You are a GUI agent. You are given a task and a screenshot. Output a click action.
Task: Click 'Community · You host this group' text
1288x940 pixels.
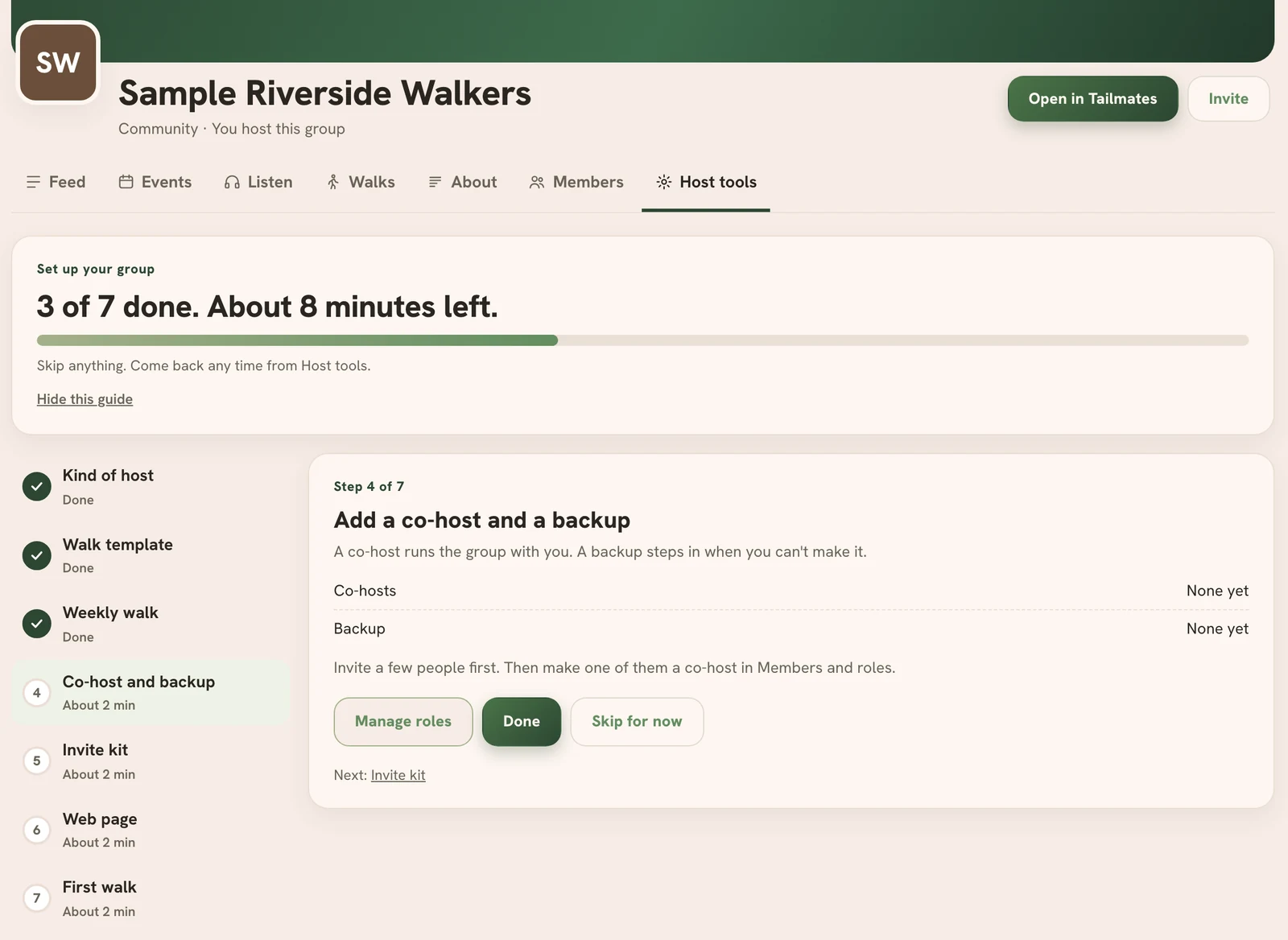pyautogui.click(x=232, y=129)
